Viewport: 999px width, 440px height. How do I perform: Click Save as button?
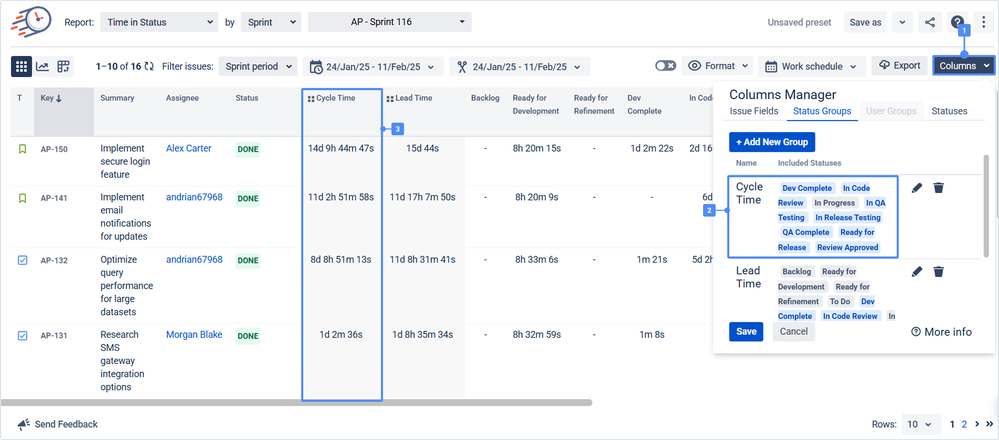[865, 22]
